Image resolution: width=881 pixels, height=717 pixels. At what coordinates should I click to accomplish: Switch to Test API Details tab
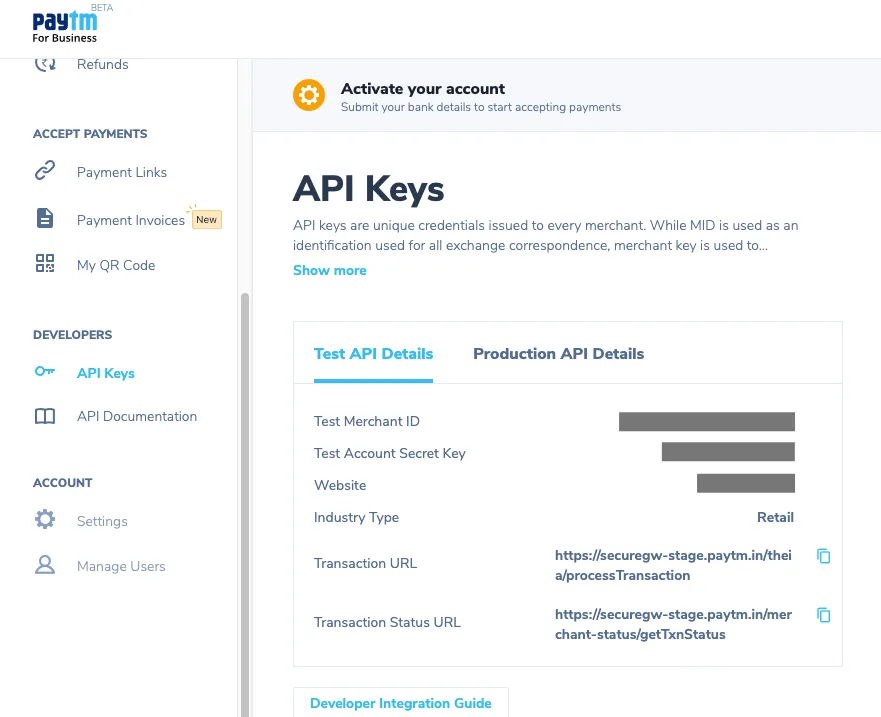(374, 353)
